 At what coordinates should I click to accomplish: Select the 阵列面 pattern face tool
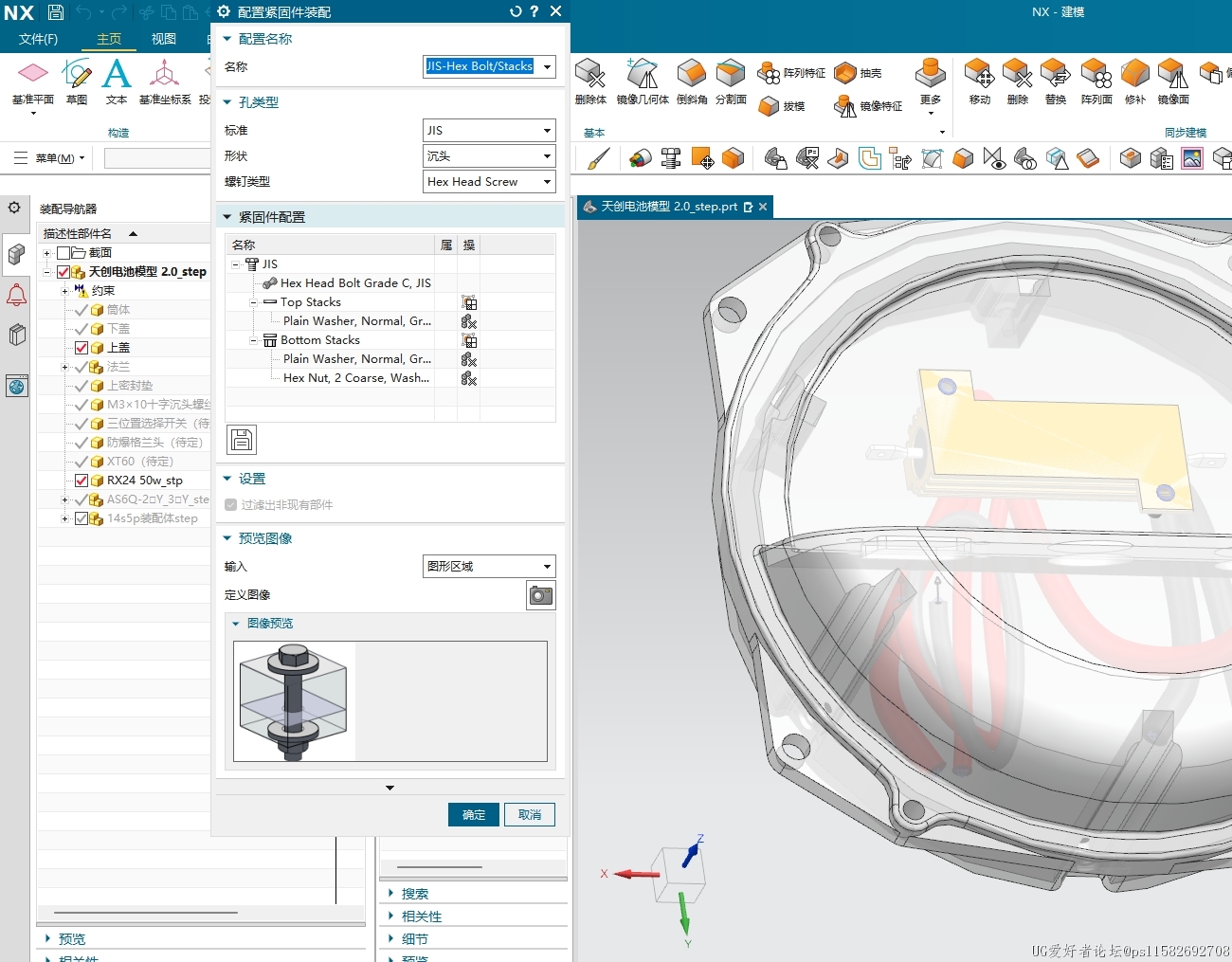[1096, 82]
